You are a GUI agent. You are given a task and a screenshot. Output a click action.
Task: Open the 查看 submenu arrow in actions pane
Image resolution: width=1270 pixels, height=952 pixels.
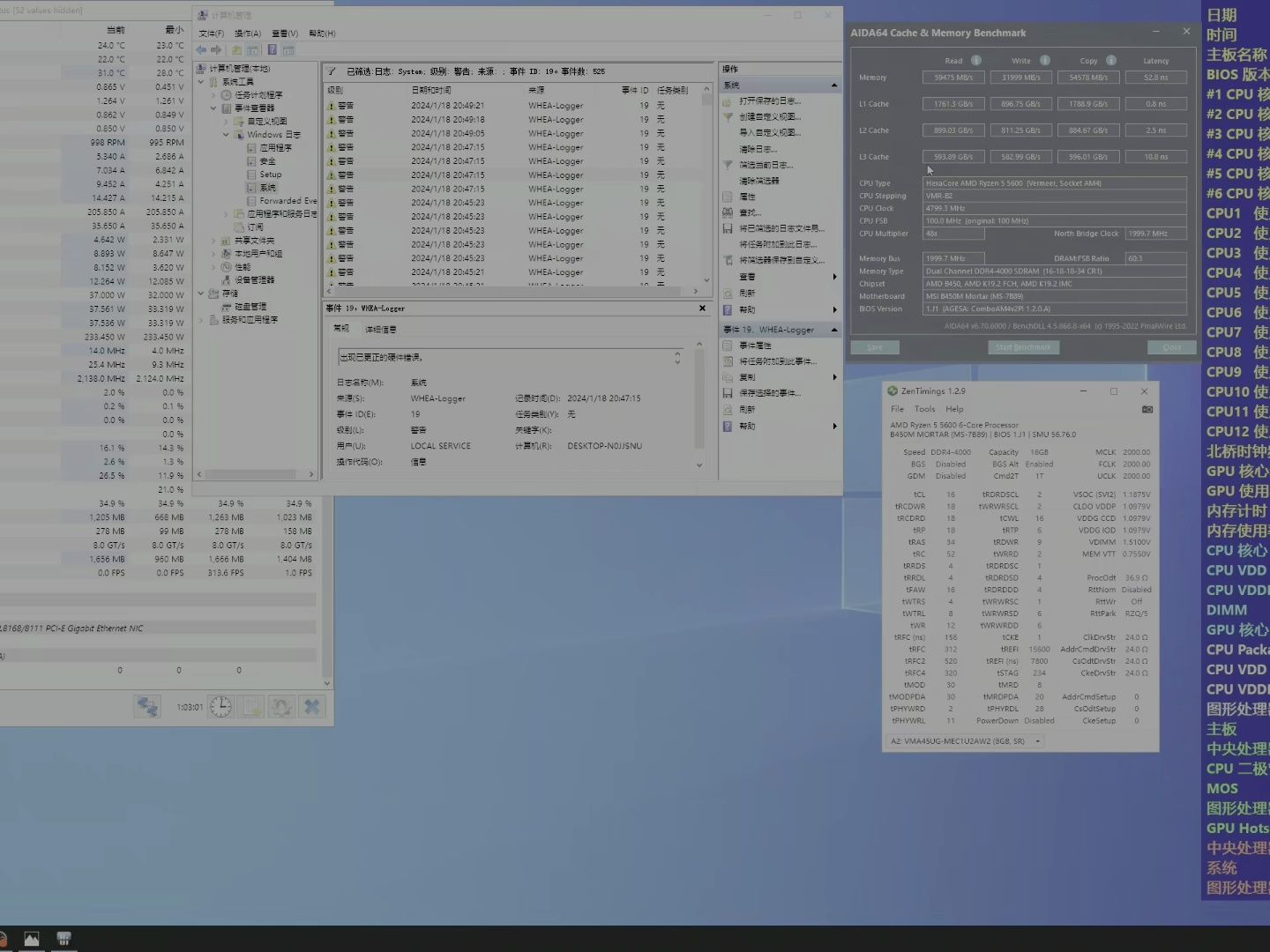pyautogui.click(x=834, y=277)
